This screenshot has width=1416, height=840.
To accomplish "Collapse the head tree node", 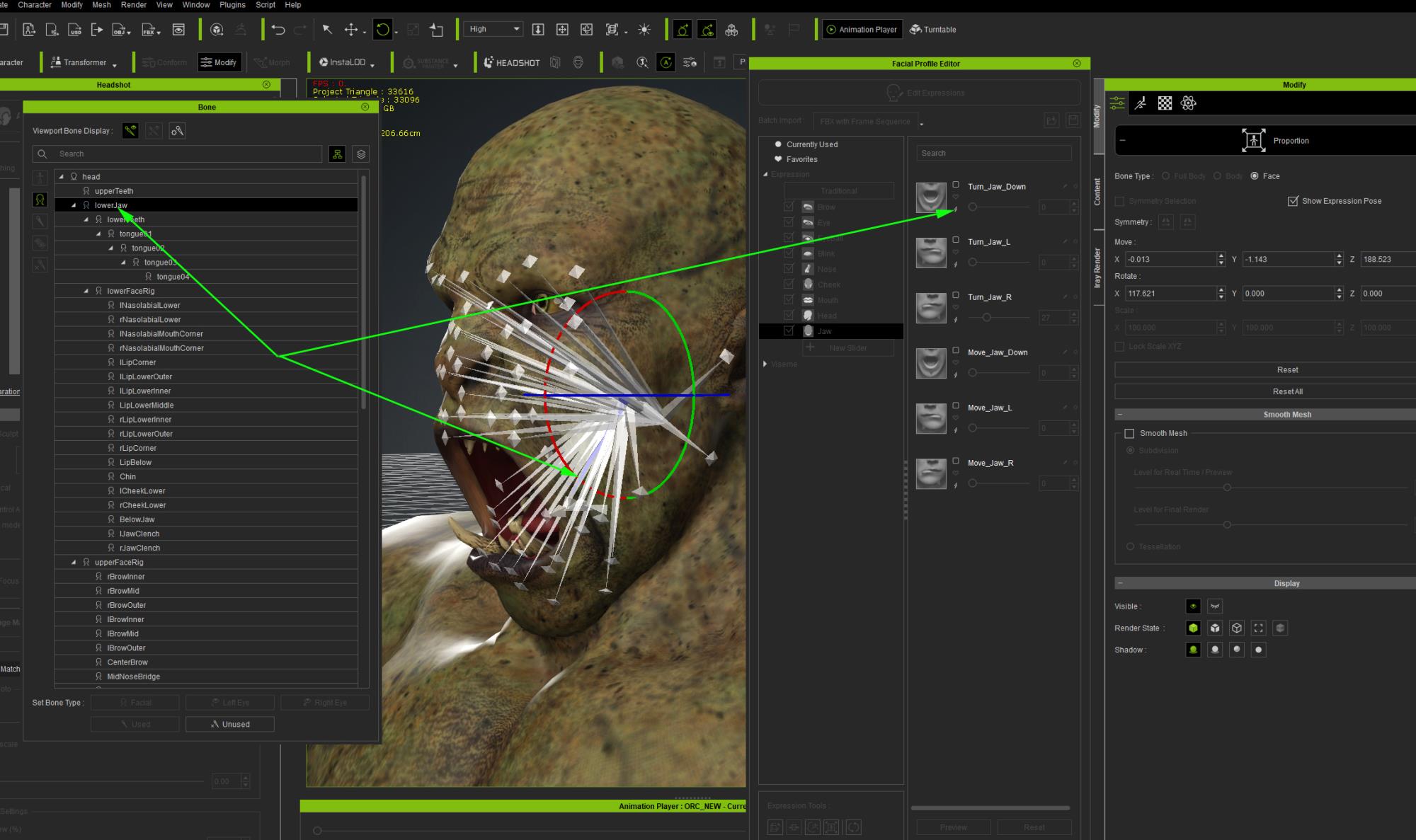I will coord(62,177).
